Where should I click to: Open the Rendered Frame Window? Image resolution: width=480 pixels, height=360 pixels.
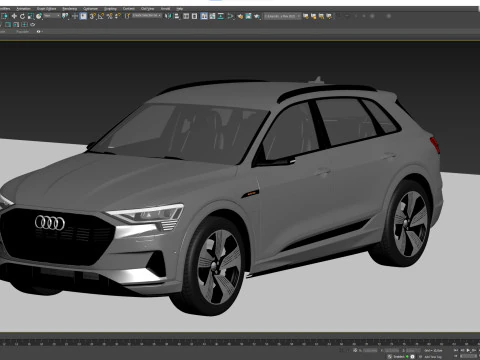click(x=248, y=16)
